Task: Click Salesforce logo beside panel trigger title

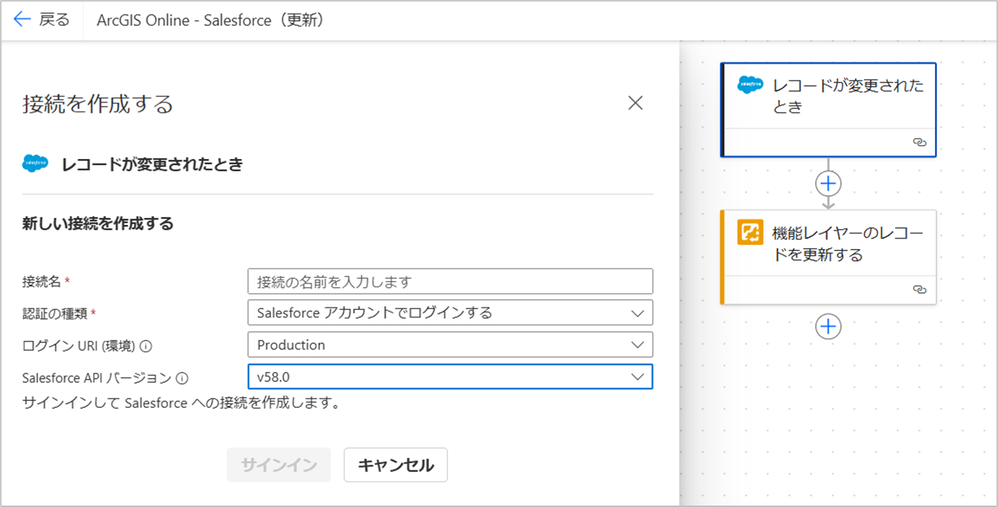Action: [35, 164]
